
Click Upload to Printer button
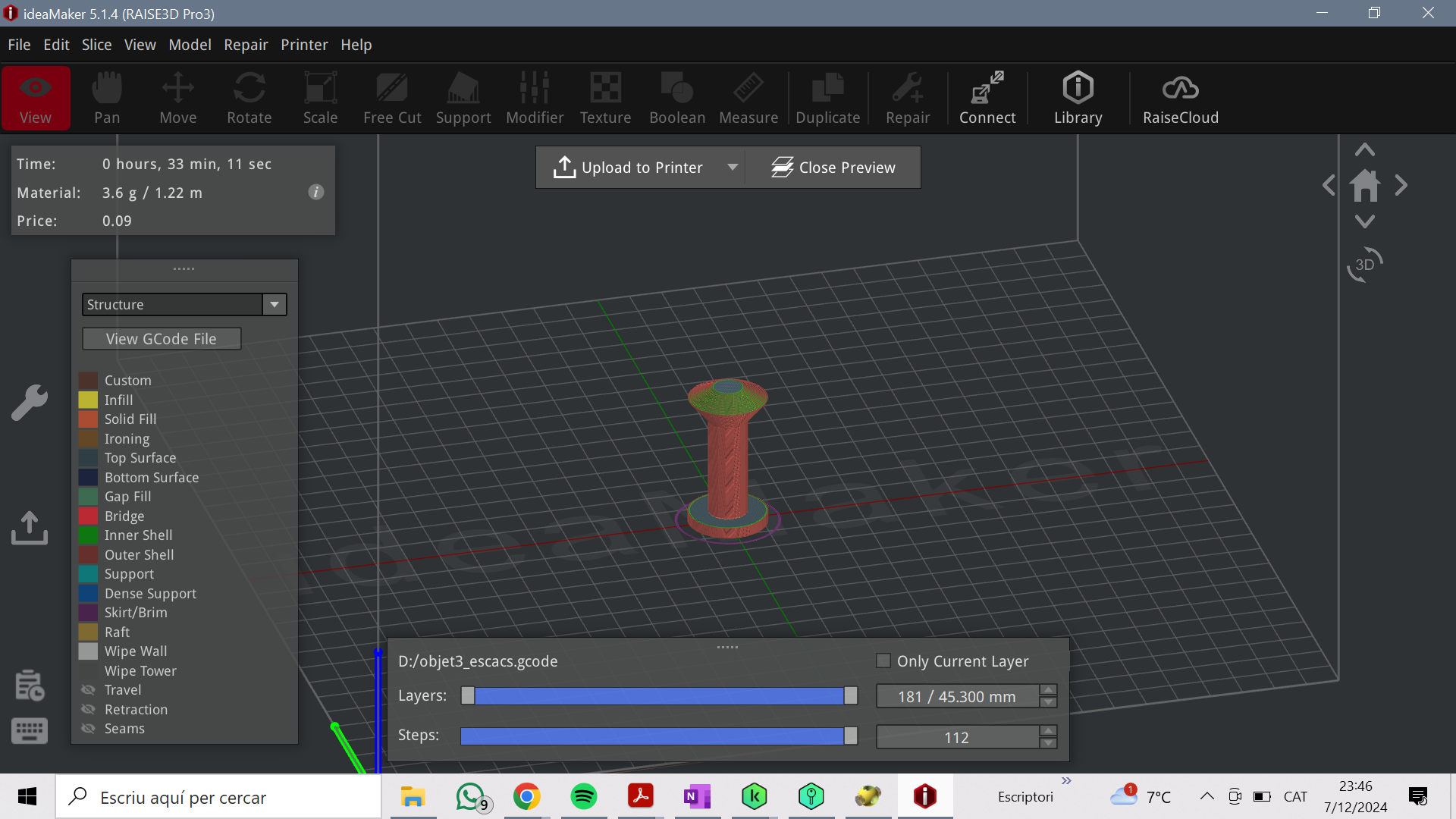629,167
